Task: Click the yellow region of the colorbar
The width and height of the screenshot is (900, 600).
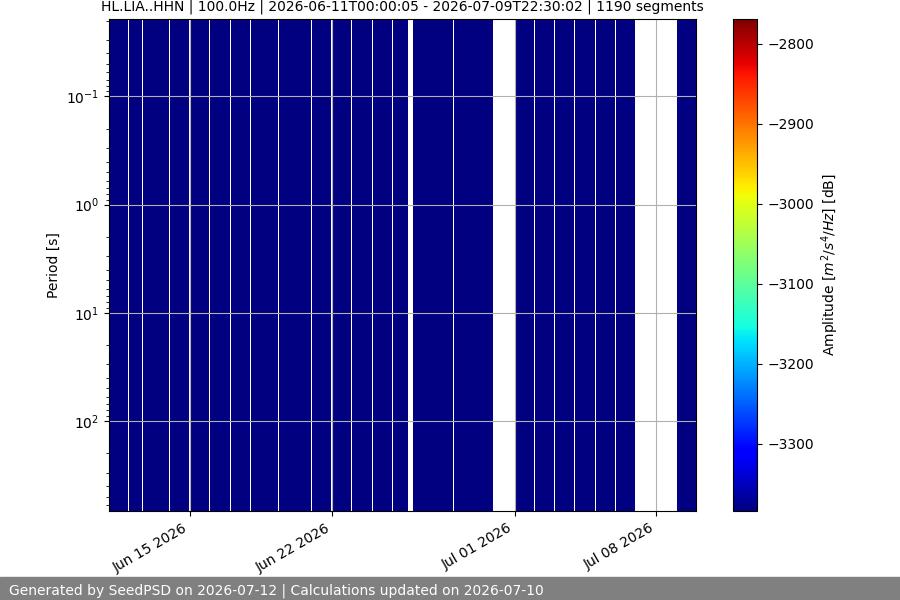Action: coord(745,189)
